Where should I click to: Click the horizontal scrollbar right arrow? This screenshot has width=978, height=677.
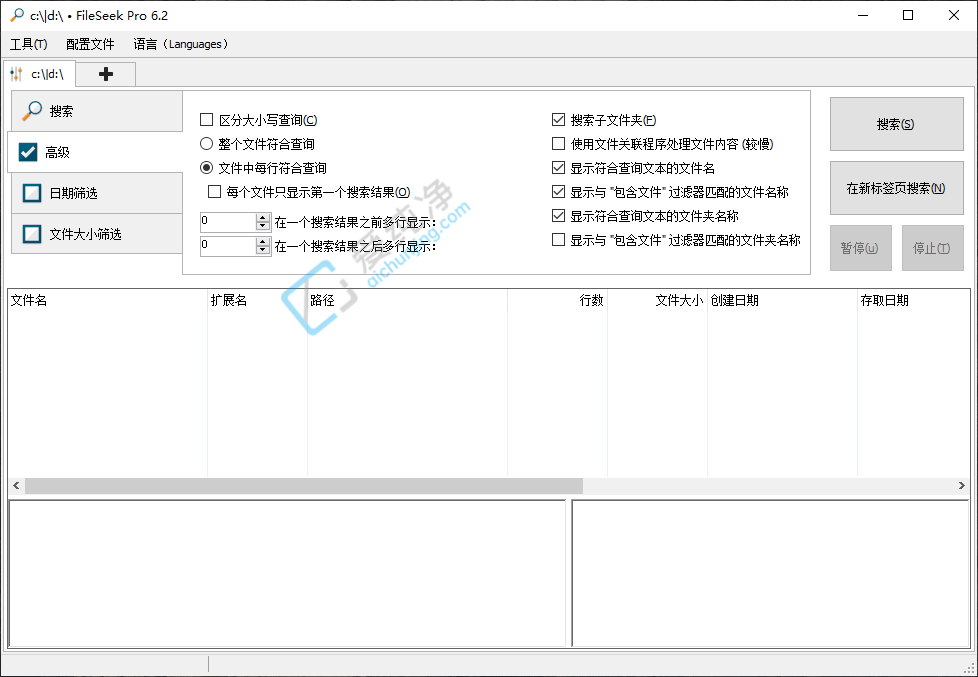[x=962, y=485]
